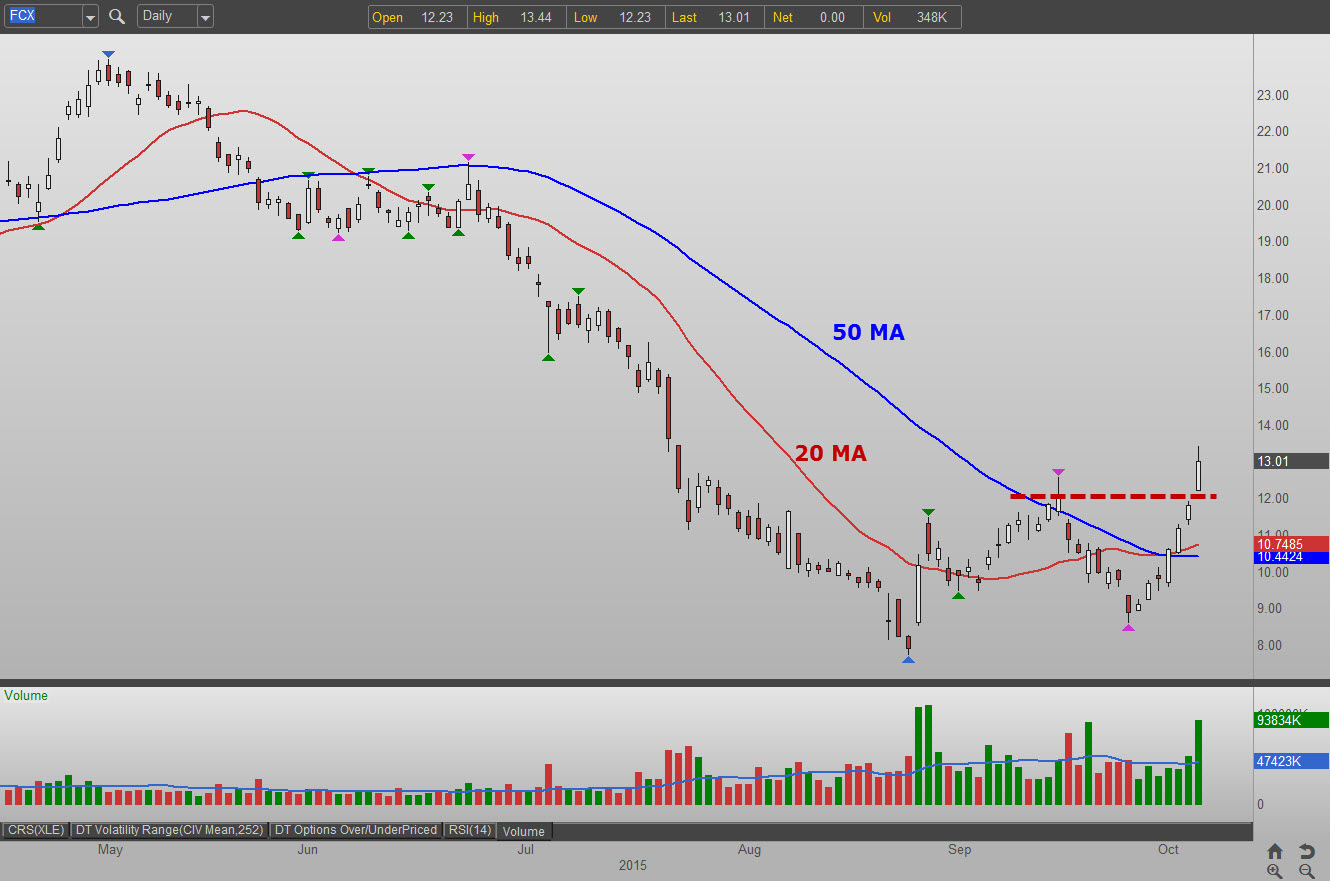Image resolution: width=1330 pixels, height=881 pixels.
Task: Click the symbol search magnifier icon
Action: (117, 16)
